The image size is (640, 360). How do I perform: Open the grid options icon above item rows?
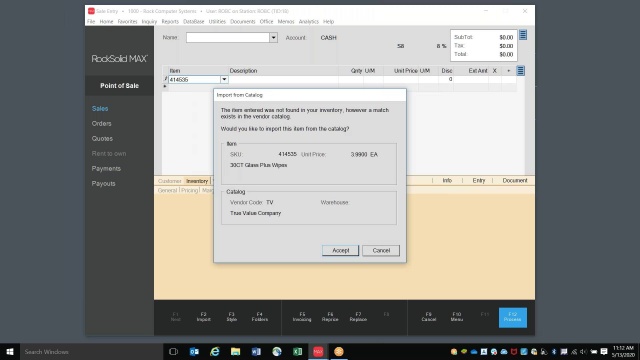[520, 71]
